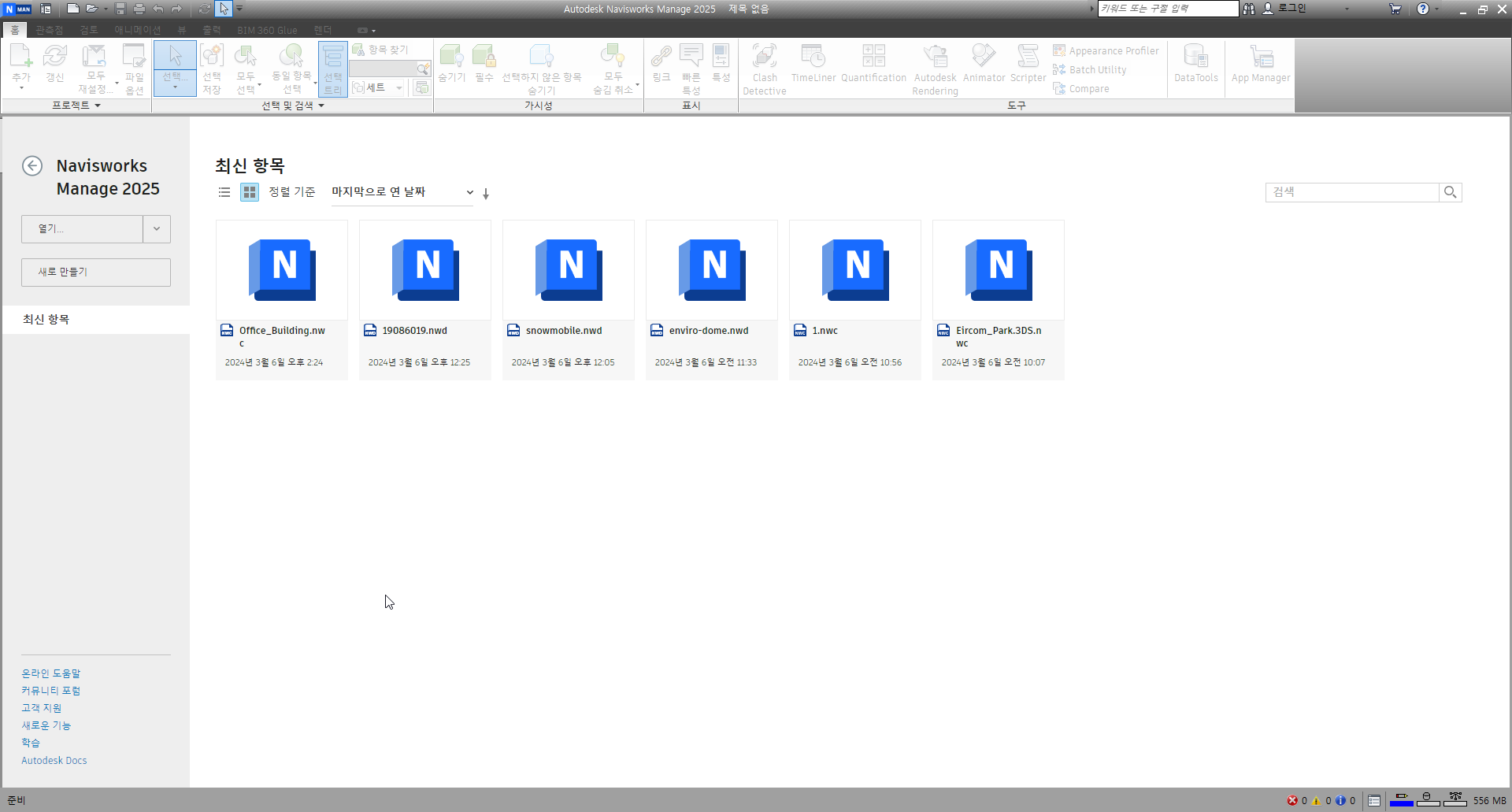Expand the 선택 및 검색 ribbon panel

[293, 106]
